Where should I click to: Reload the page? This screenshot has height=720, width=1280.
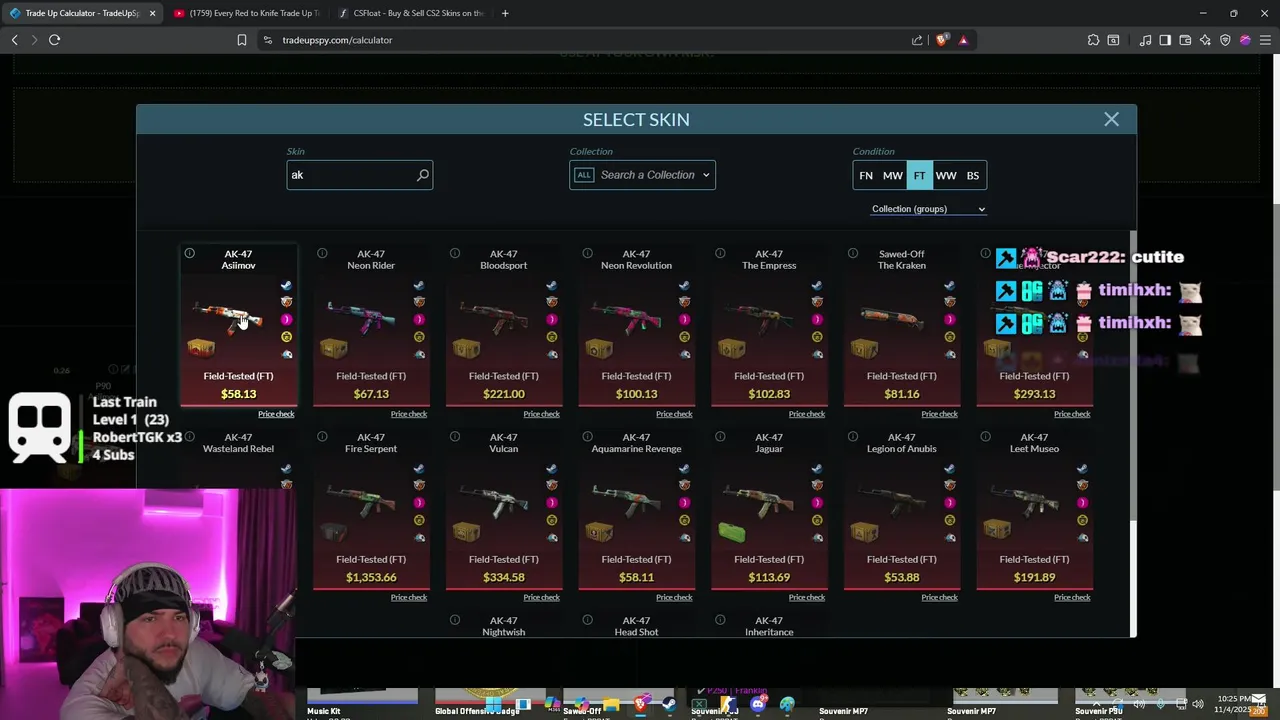pos(55,40)
